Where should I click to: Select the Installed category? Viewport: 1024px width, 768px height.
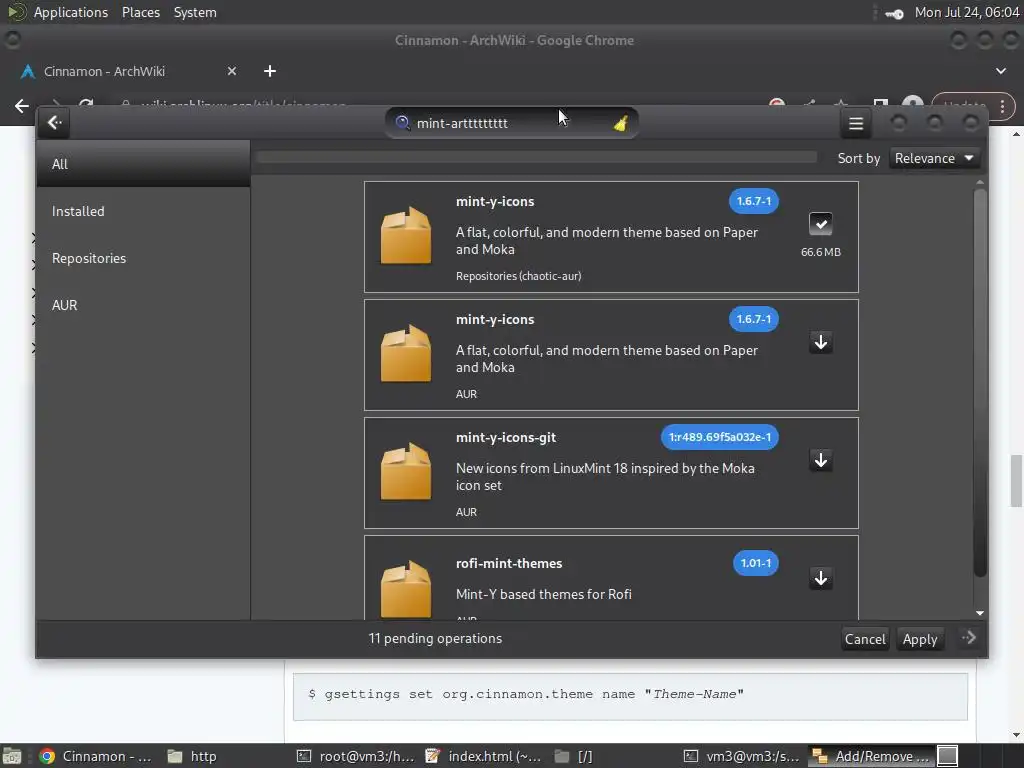[143, 211]
